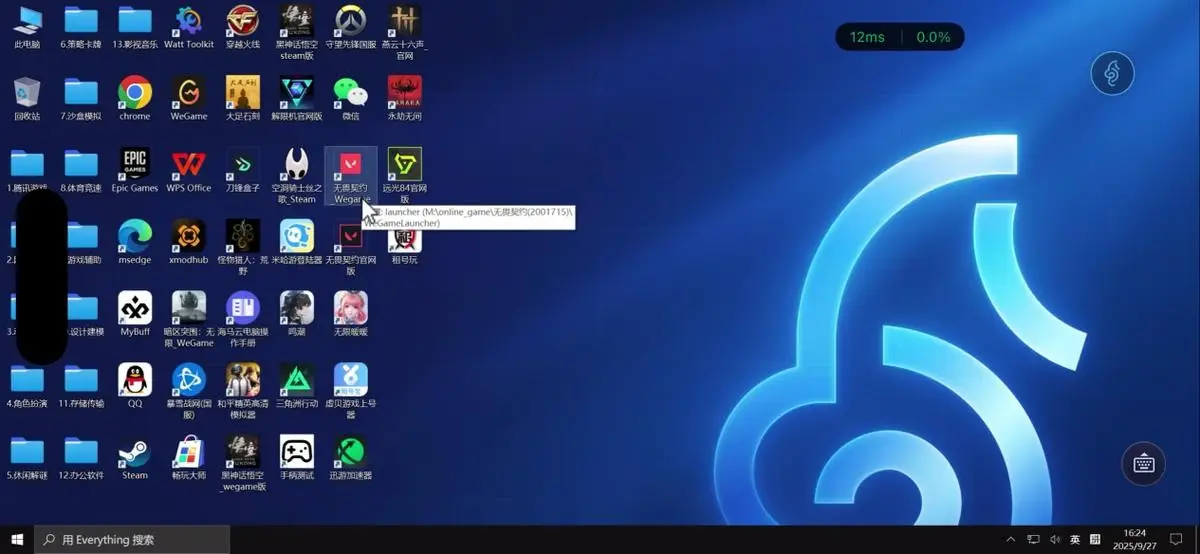Open the floating virtual keyboard button

coord(1144,464)
